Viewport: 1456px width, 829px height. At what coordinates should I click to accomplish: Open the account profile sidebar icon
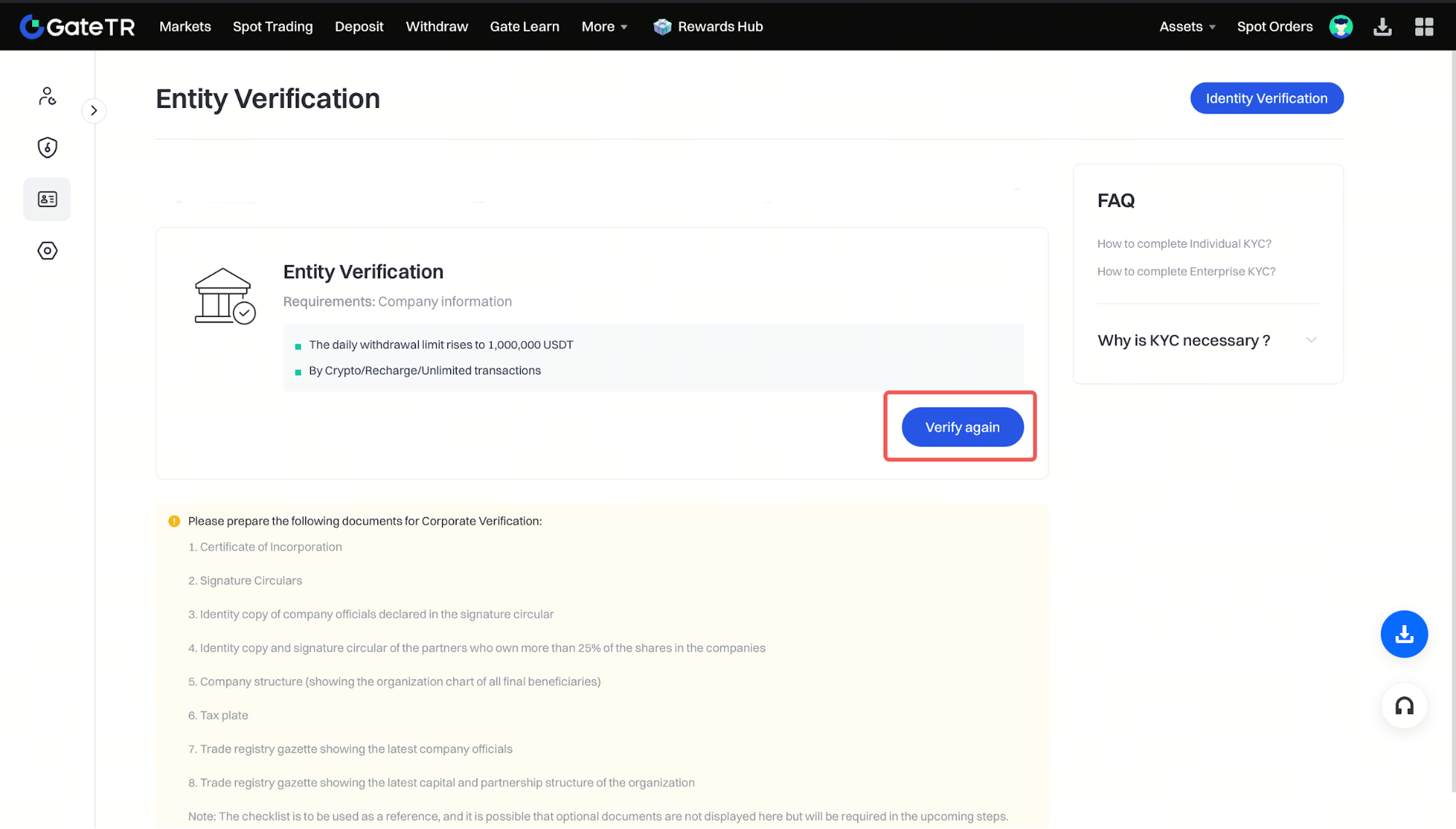click(47, 96)
